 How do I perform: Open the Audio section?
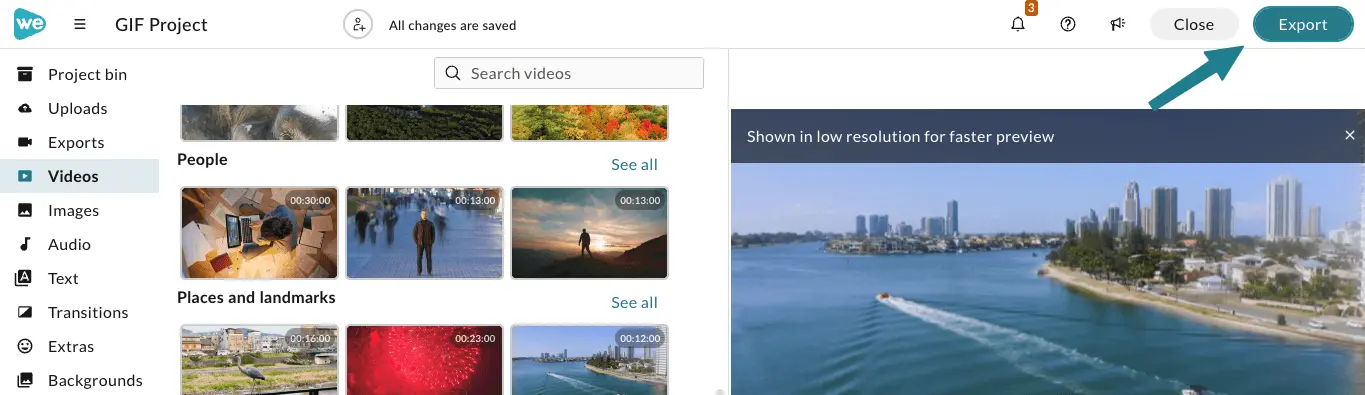pyautogui.click(x=79, y=244)
